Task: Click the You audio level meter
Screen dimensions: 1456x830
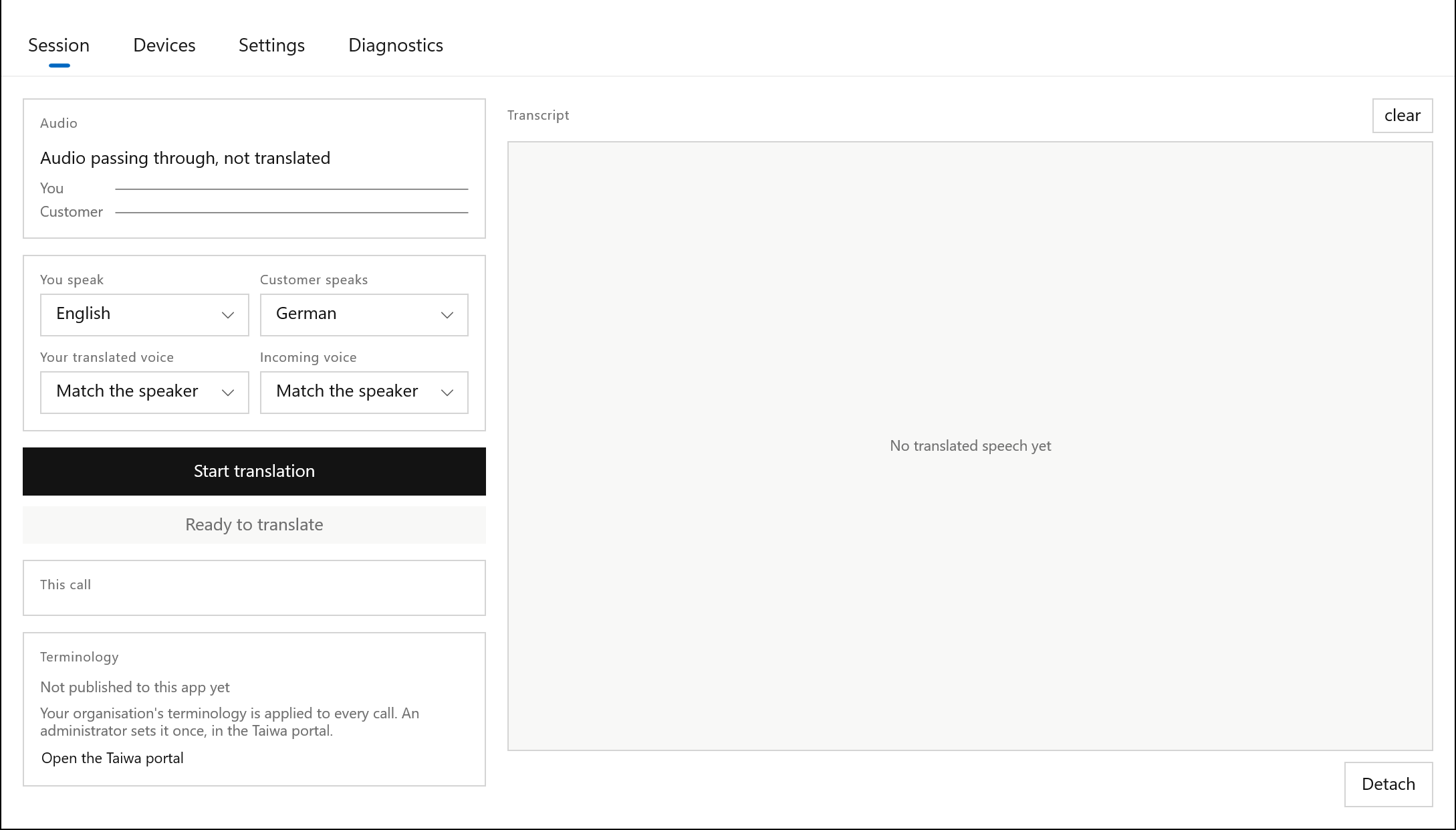Action: tap(291, 189)
